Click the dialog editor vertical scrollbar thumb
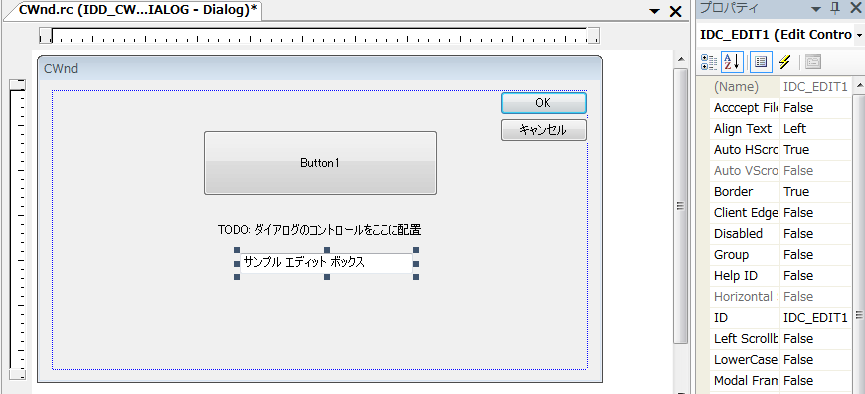865x394 pixels. (681, 206)
